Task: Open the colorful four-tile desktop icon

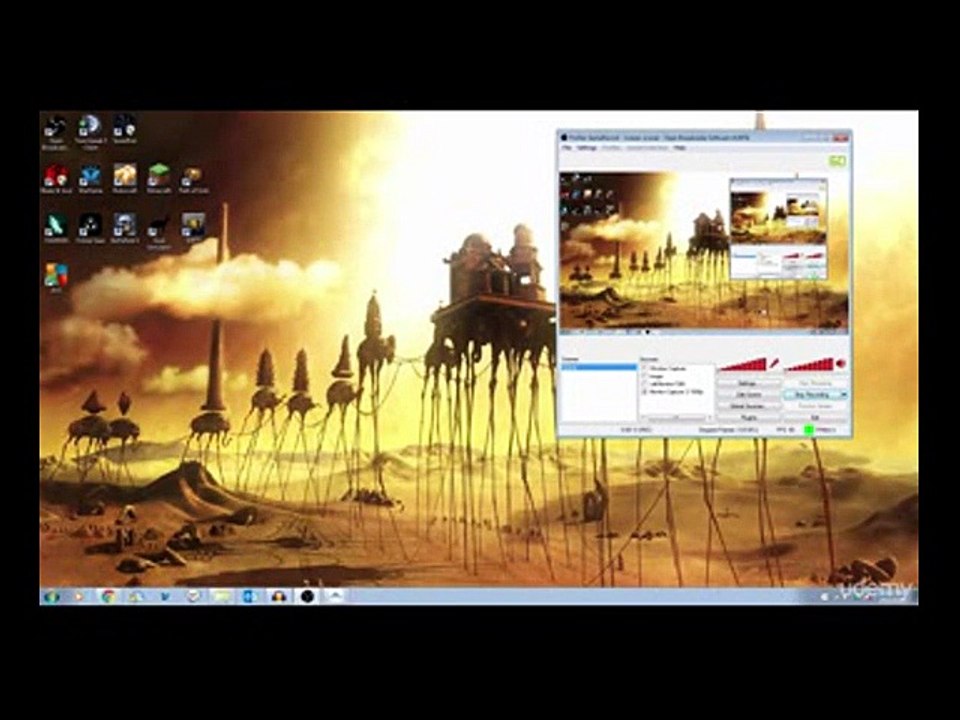Action: point(56,277)
